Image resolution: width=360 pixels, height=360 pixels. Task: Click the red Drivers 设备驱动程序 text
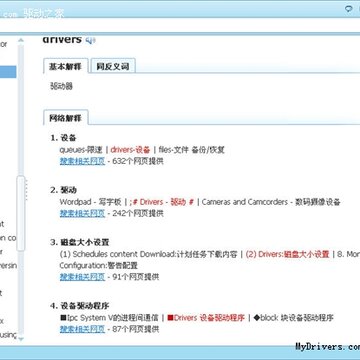click(x=206, y=318)
